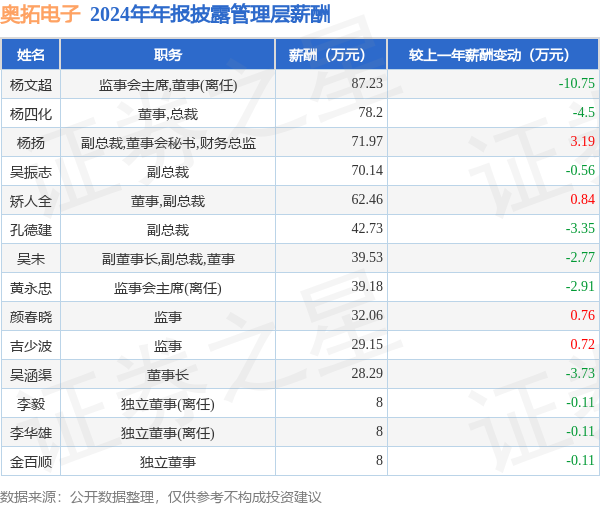Click the salary value 29.15
Image resolution: width=600 pixels, height=506 pixels.
pyautogui.click(x=367, y=344)
